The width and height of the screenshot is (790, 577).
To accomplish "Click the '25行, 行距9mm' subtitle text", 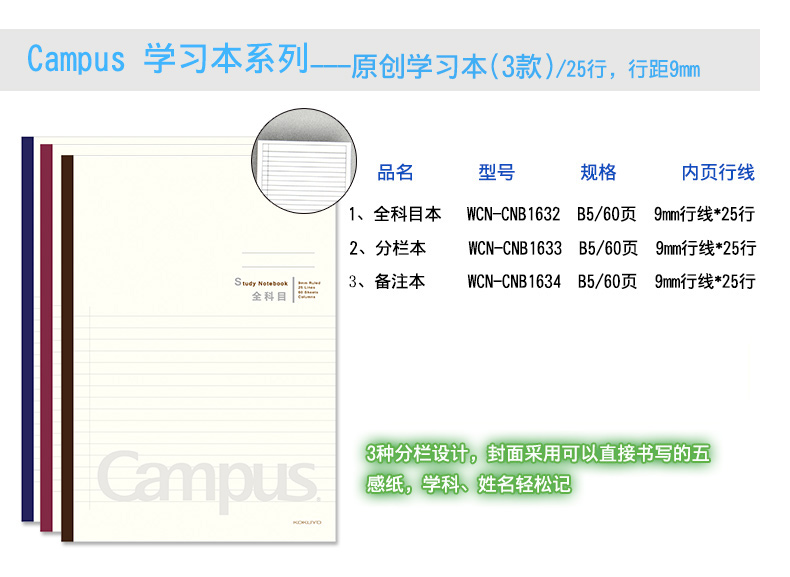I will (x=633, y=69).
